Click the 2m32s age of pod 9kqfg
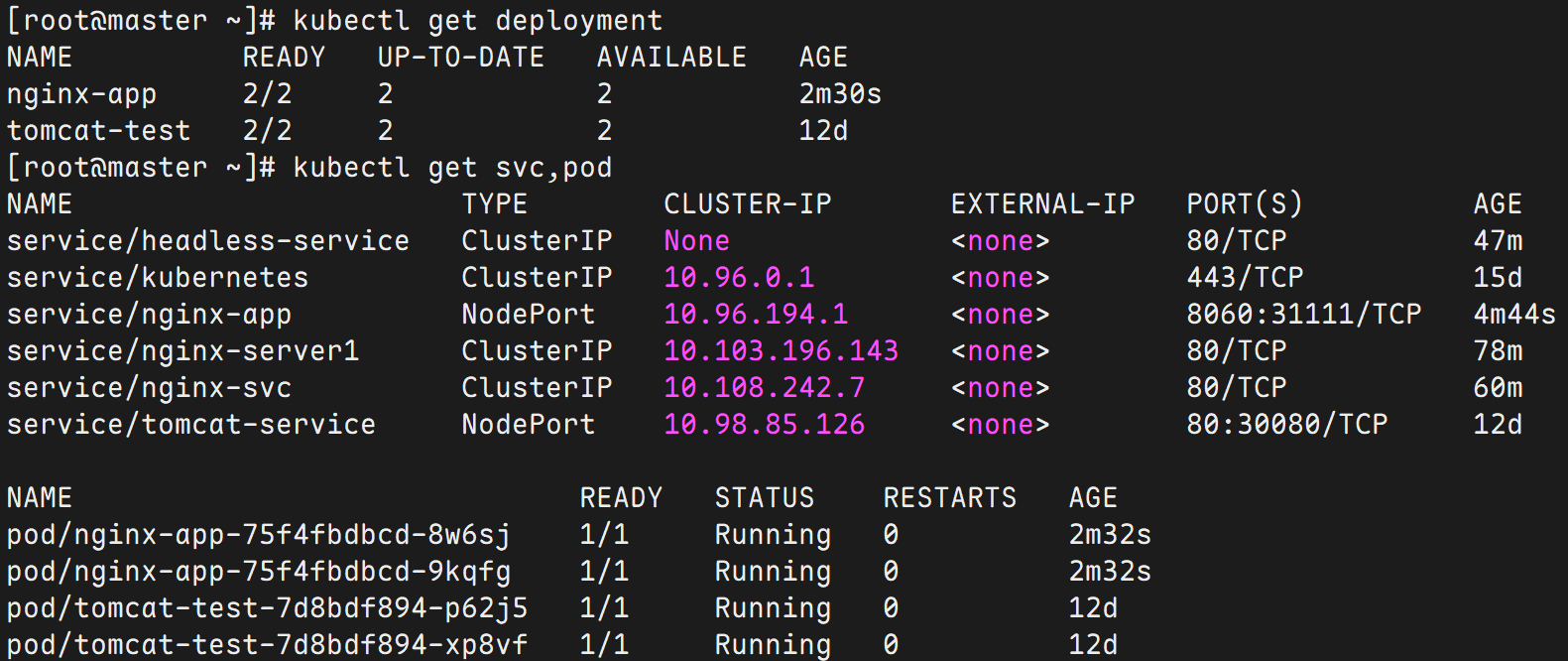Viewport: 1568px width, 661px height. coord(1110,572)
